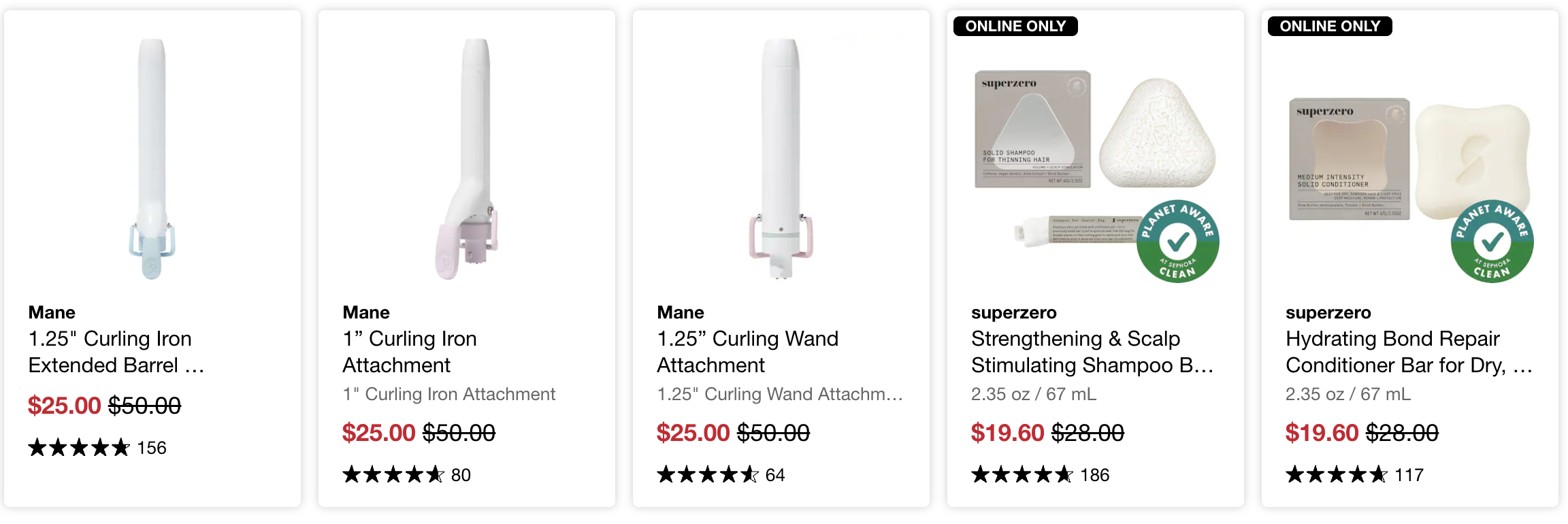This screenshot has width=1568, height=524.
Task: Open the Mane 1.25" Curling Iron Extended Barrel image
Action: 152,159
